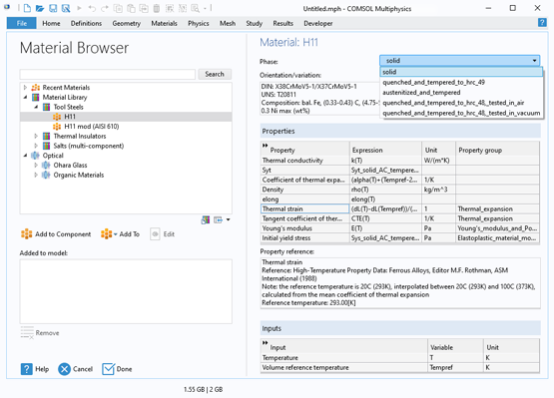Click the Help button at the bottom
The image size is (554, 398).
[x=35, y=369]
